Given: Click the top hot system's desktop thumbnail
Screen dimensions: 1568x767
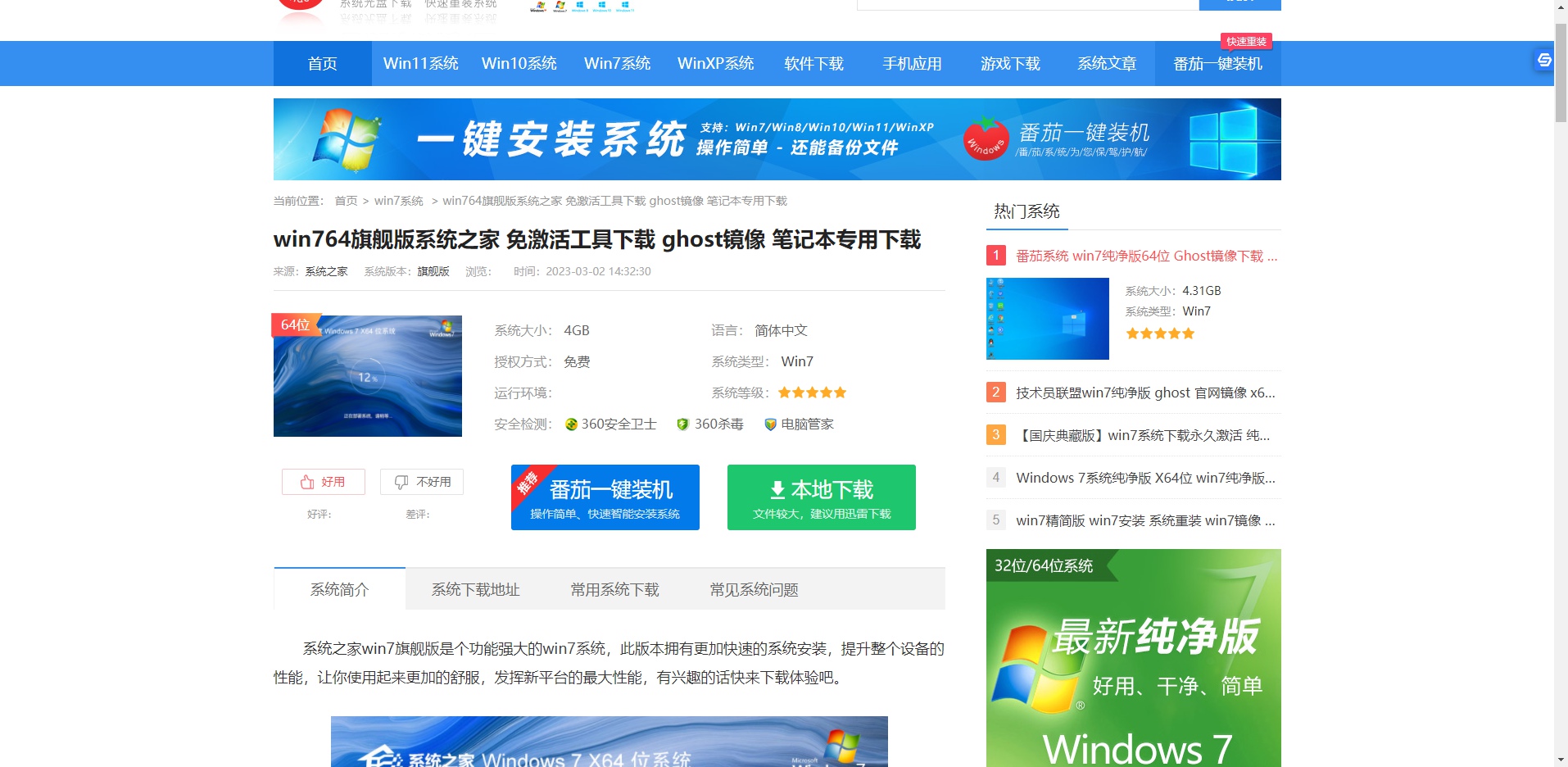Looking at the screenshot, I should (1048, 319).
